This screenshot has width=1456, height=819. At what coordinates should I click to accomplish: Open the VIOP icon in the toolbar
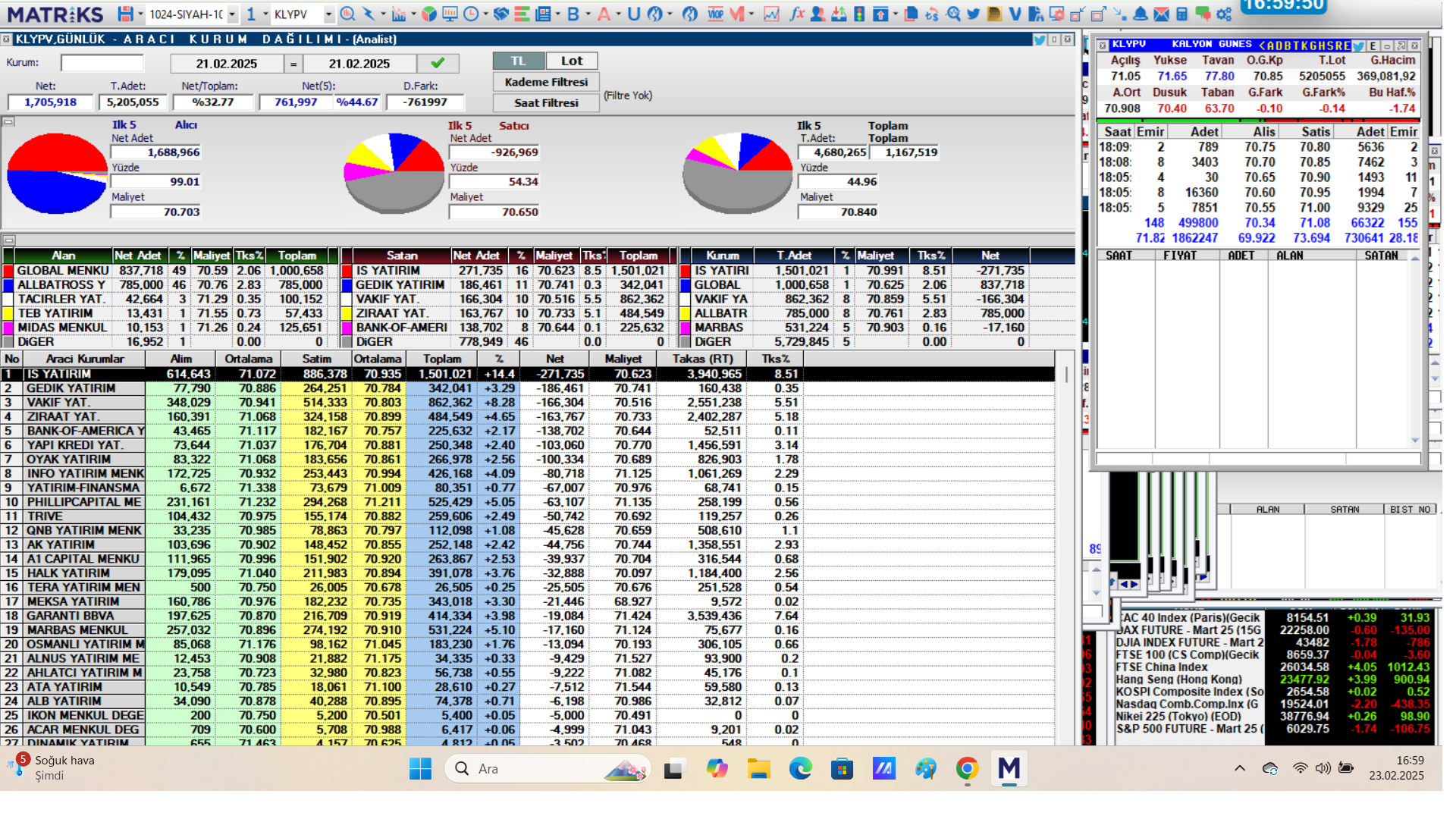[715, 14]
